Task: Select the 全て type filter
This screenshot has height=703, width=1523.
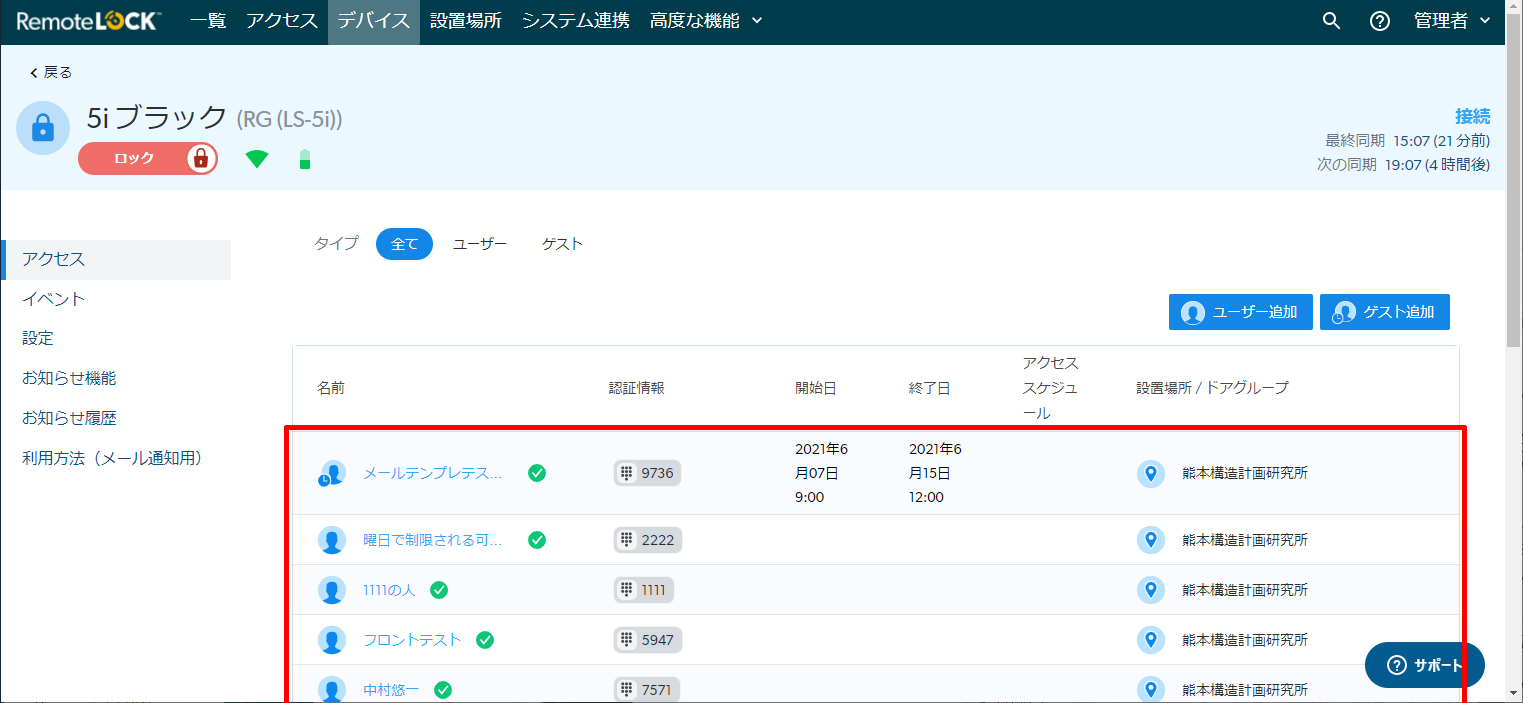Action: pos(404,244)
